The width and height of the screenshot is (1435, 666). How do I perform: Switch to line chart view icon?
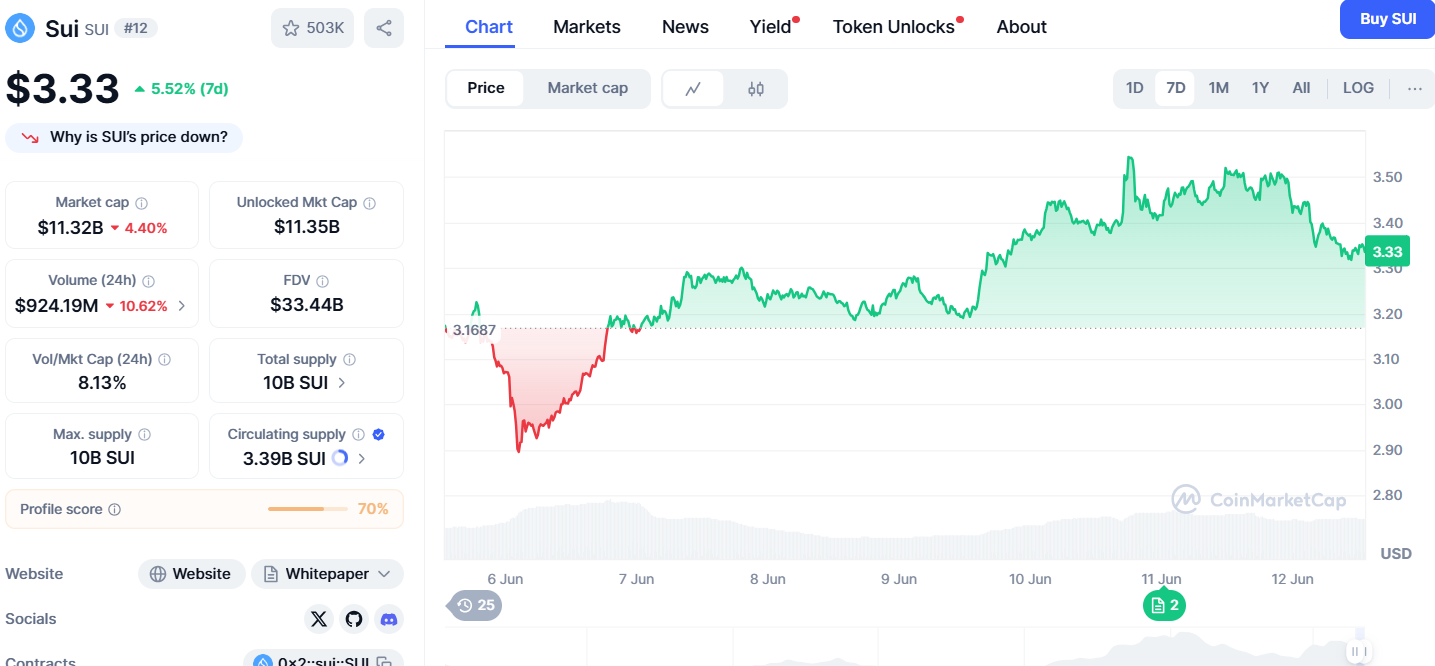click(693, 88)
